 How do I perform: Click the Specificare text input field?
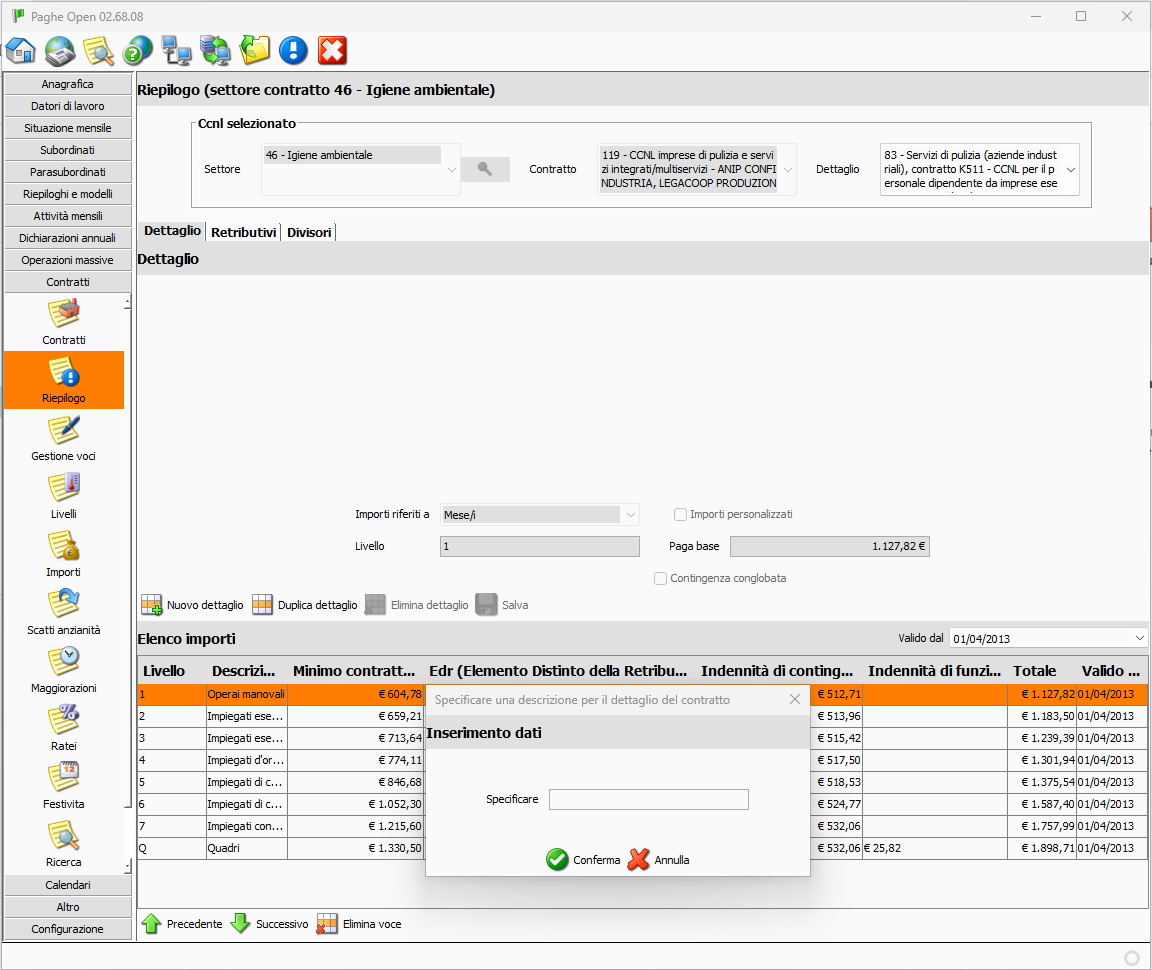tap(648, 800)
